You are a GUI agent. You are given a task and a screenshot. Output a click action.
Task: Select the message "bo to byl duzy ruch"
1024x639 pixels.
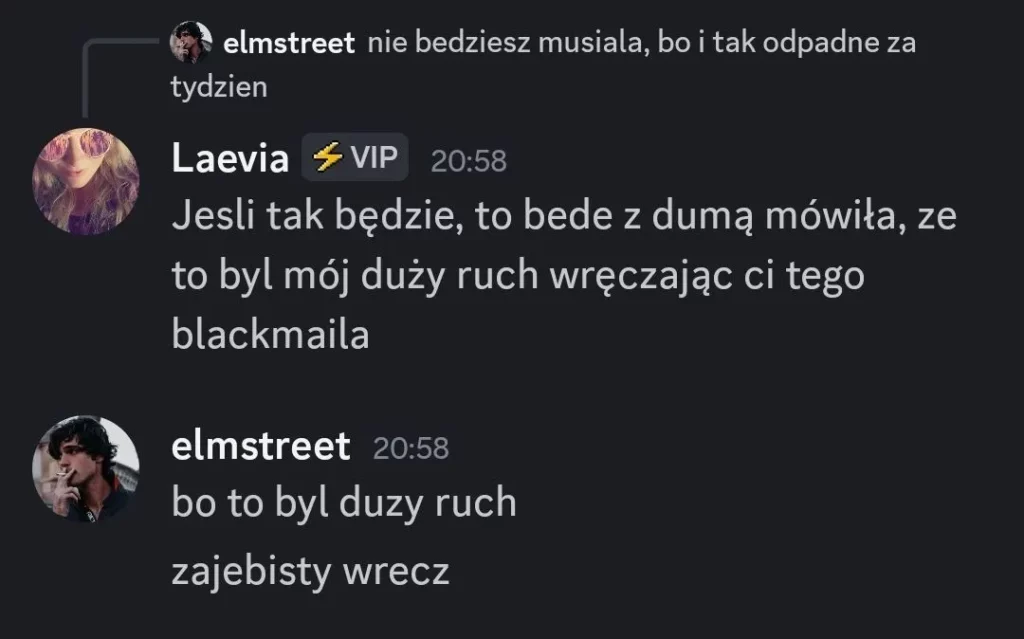tap(344, 502)
